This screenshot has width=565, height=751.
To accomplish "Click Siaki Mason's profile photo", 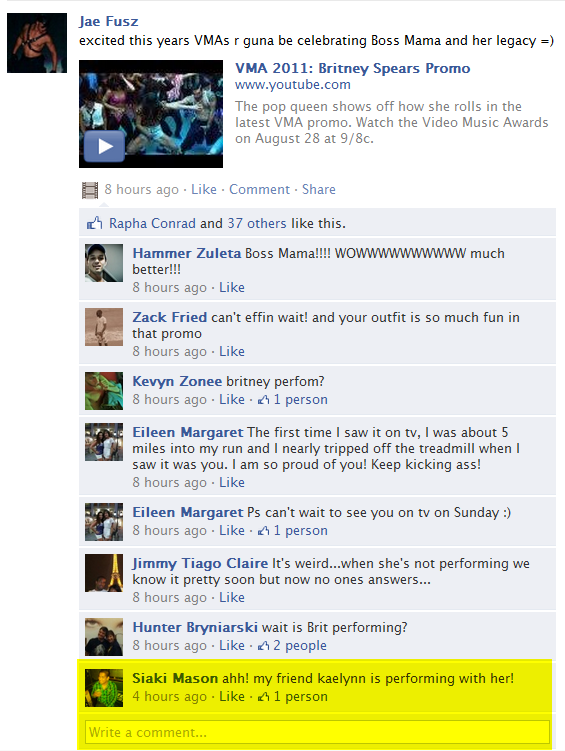I will [x=104, y=688].
